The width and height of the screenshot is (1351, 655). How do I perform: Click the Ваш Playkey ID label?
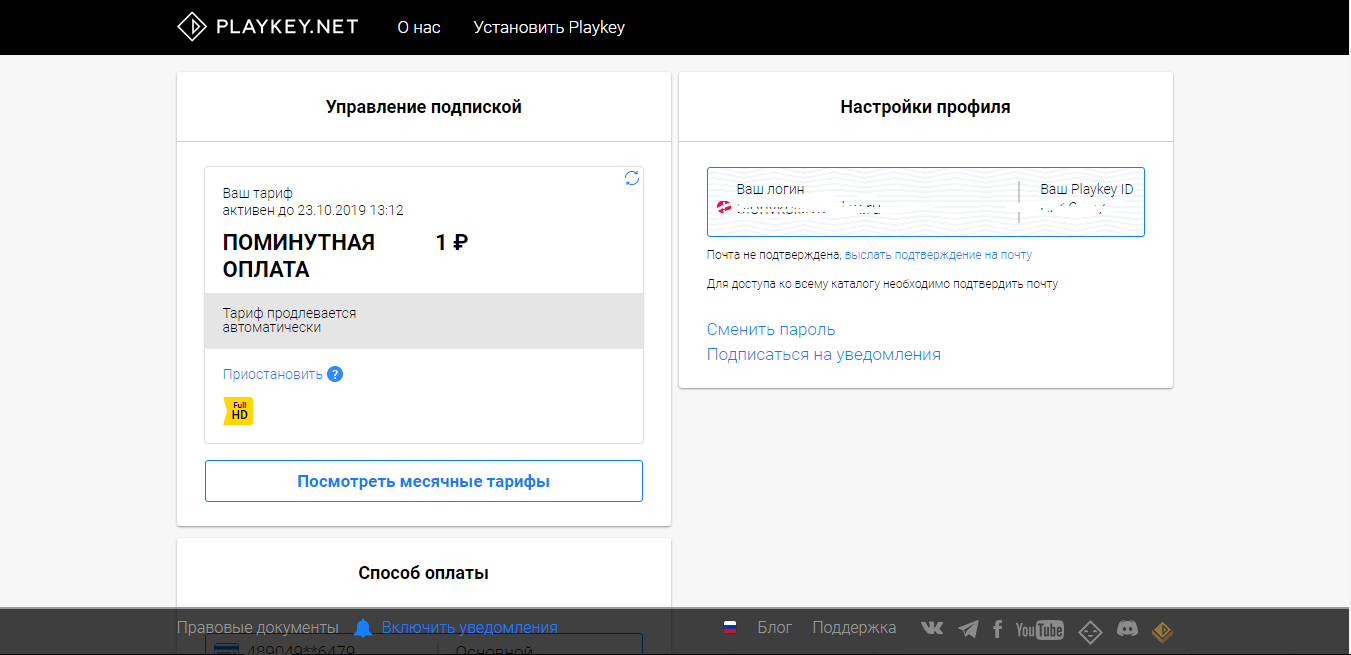click(x=1087, y=189)
